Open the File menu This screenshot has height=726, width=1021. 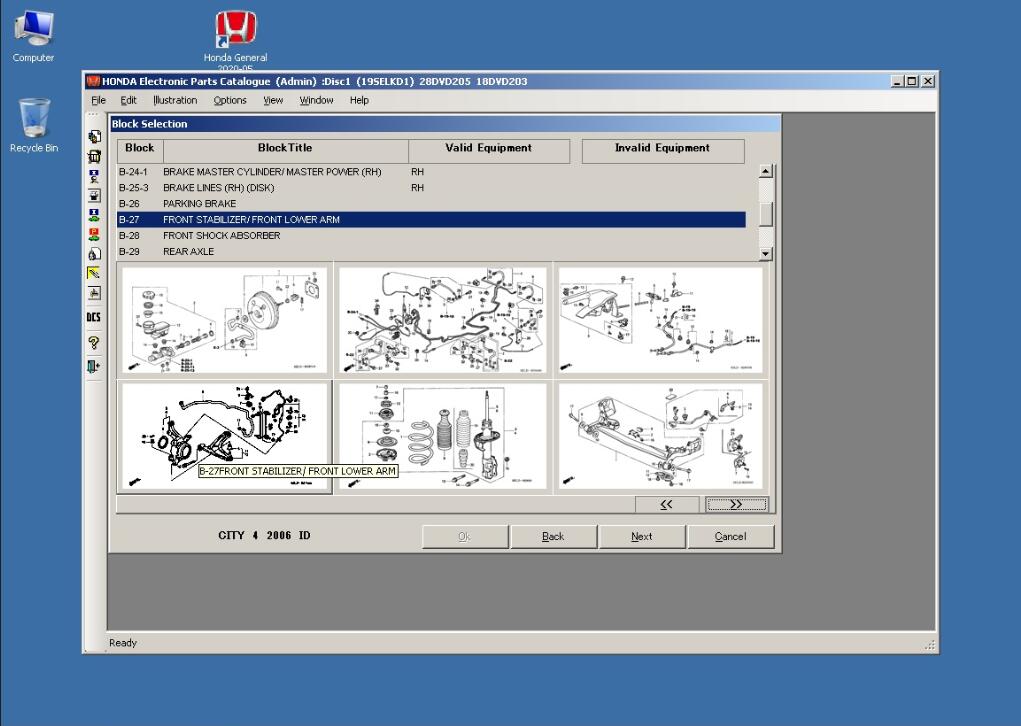pyautogui.click(x=98, y=100)
